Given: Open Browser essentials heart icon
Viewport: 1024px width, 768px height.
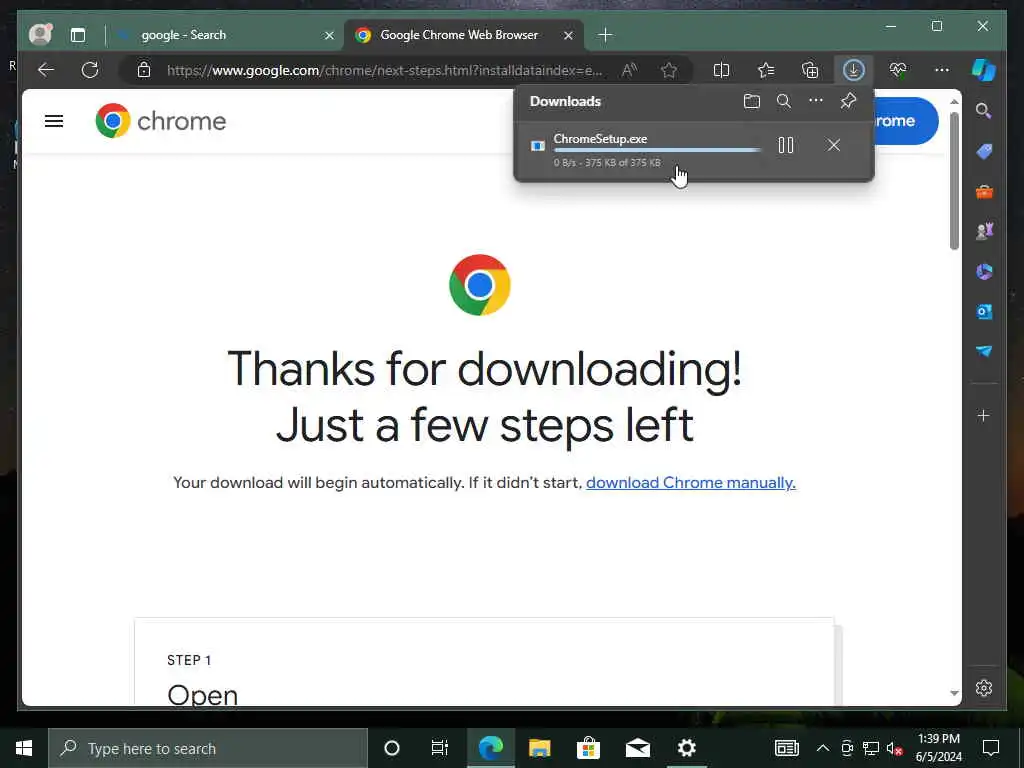Looking at the screenshot, I should point(898,70).
